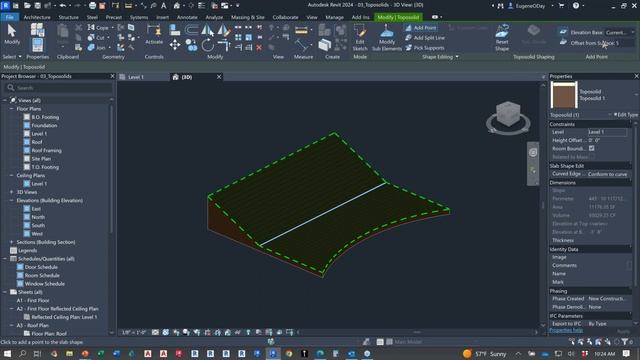Viewport: 640px width, 360px height.
Task: Click the Project Browser vertical scrollbar
Action: tap(111, 169)
